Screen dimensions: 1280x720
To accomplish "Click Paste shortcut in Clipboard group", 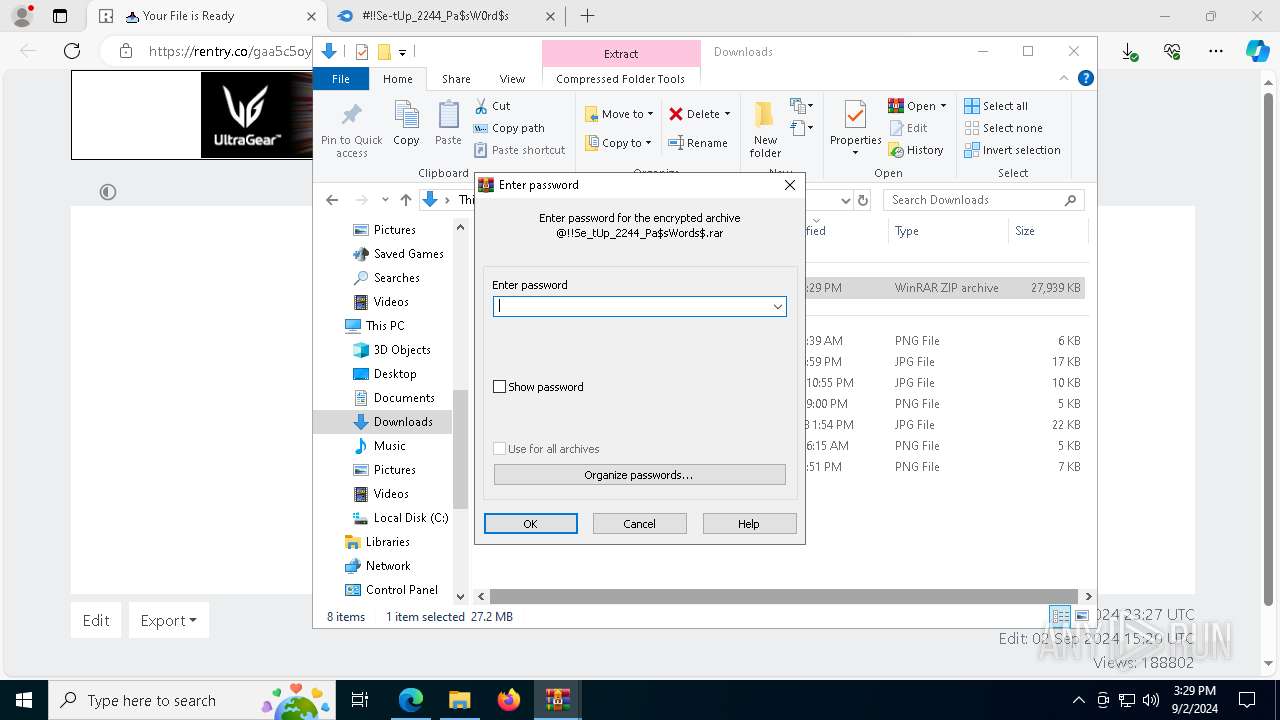I will point(519,150).
